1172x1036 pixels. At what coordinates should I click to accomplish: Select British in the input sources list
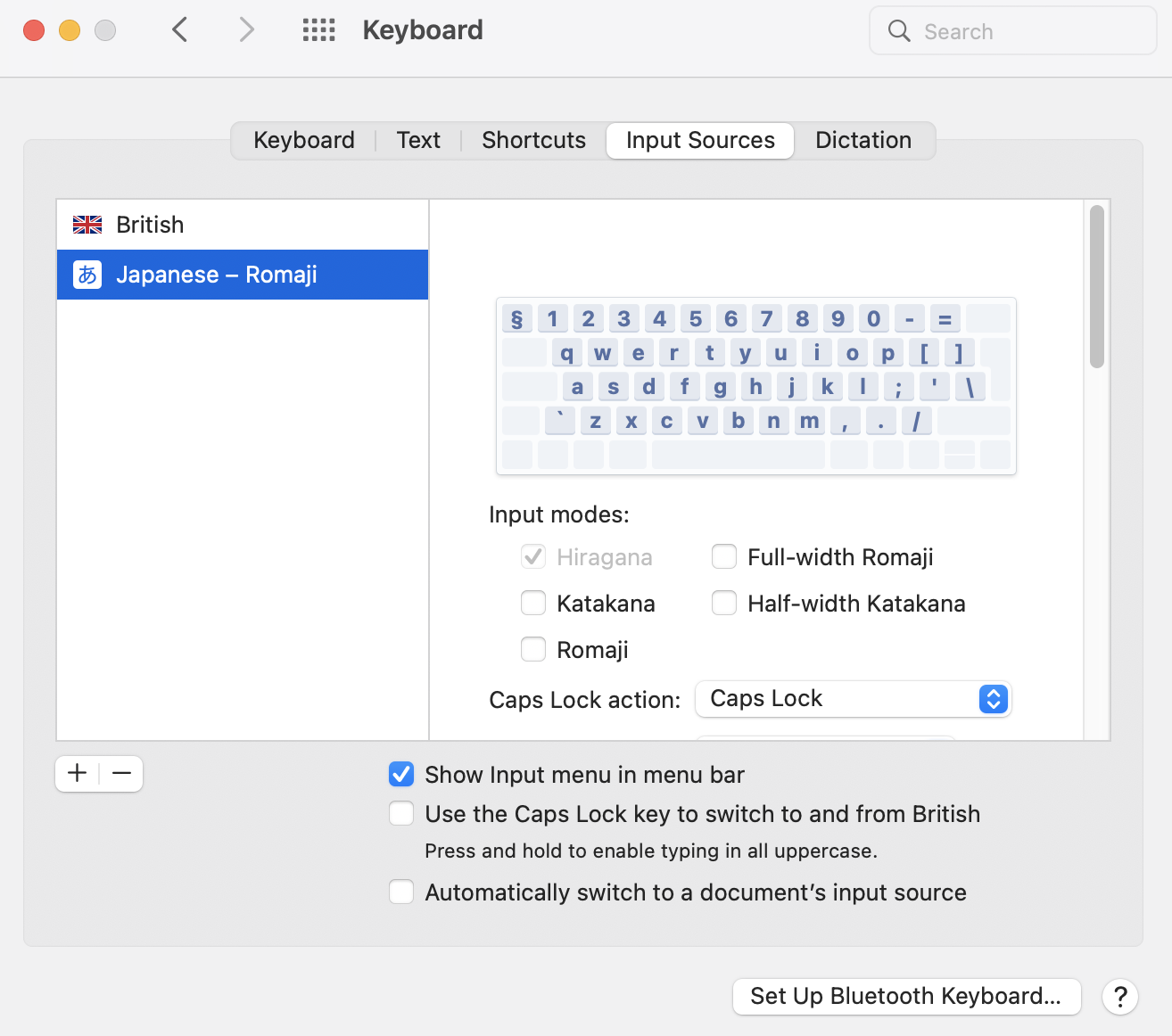150,225
